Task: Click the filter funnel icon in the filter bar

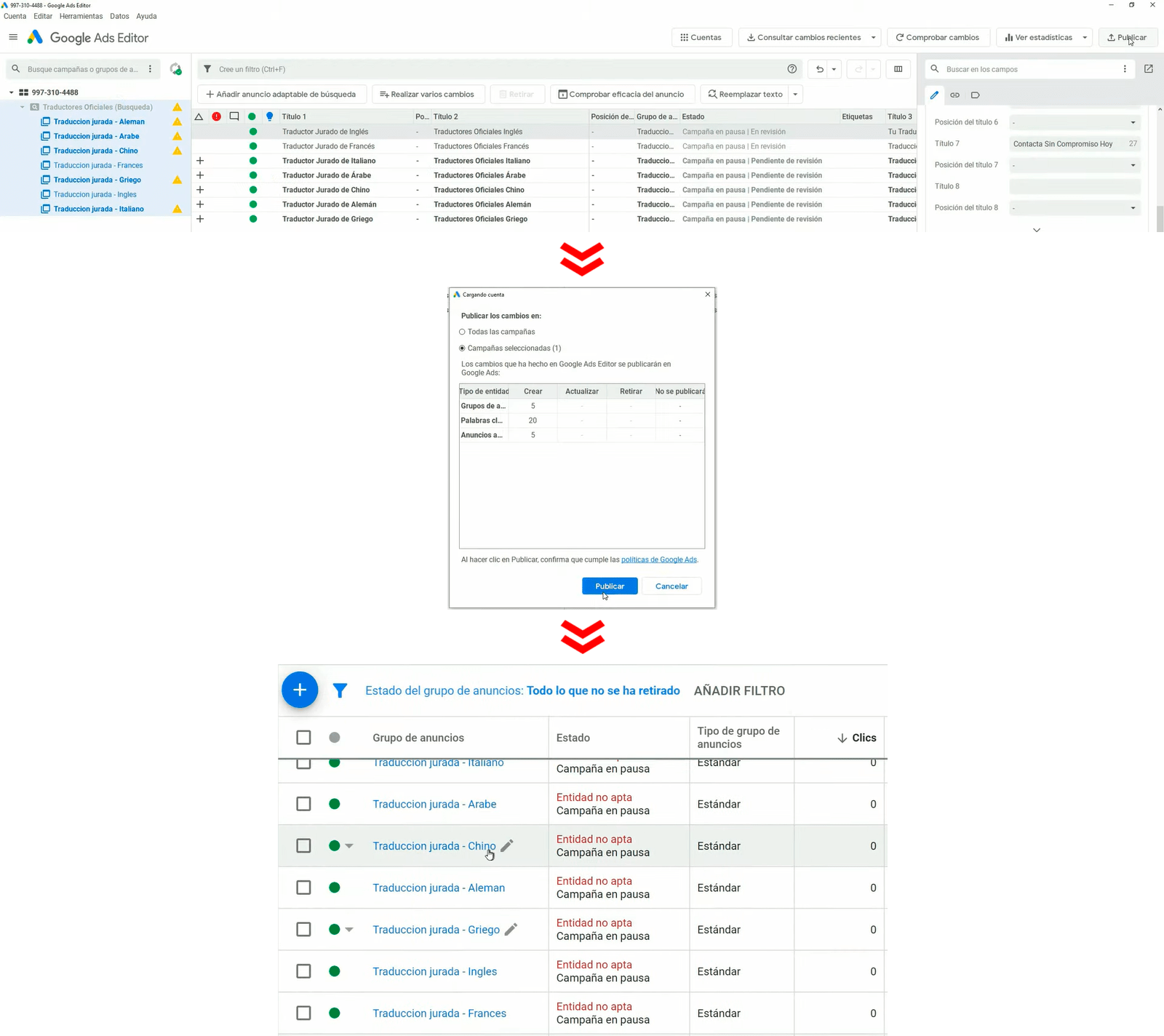Action: [207, 69]
